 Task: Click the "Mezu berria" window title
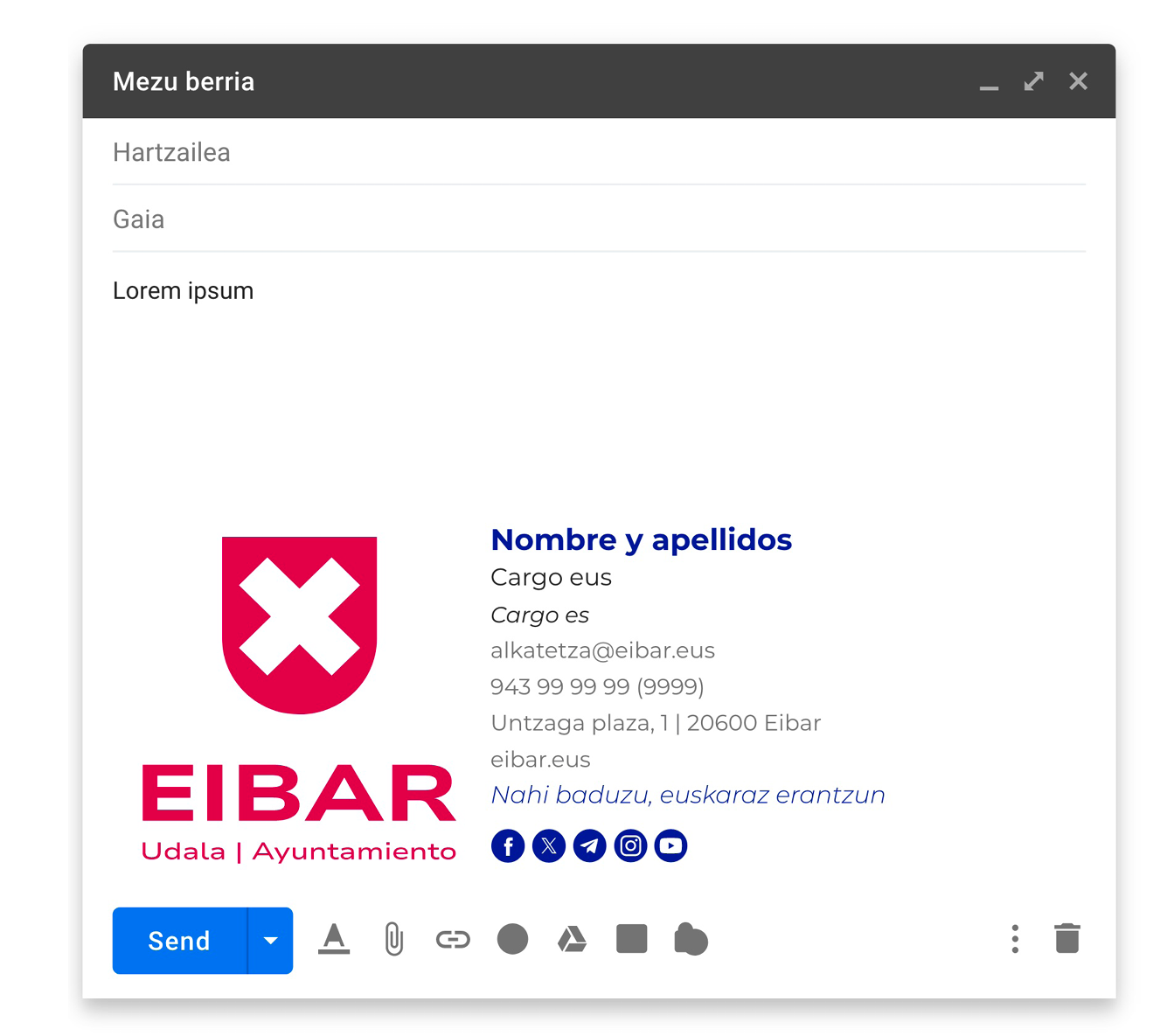pos(184,81)
